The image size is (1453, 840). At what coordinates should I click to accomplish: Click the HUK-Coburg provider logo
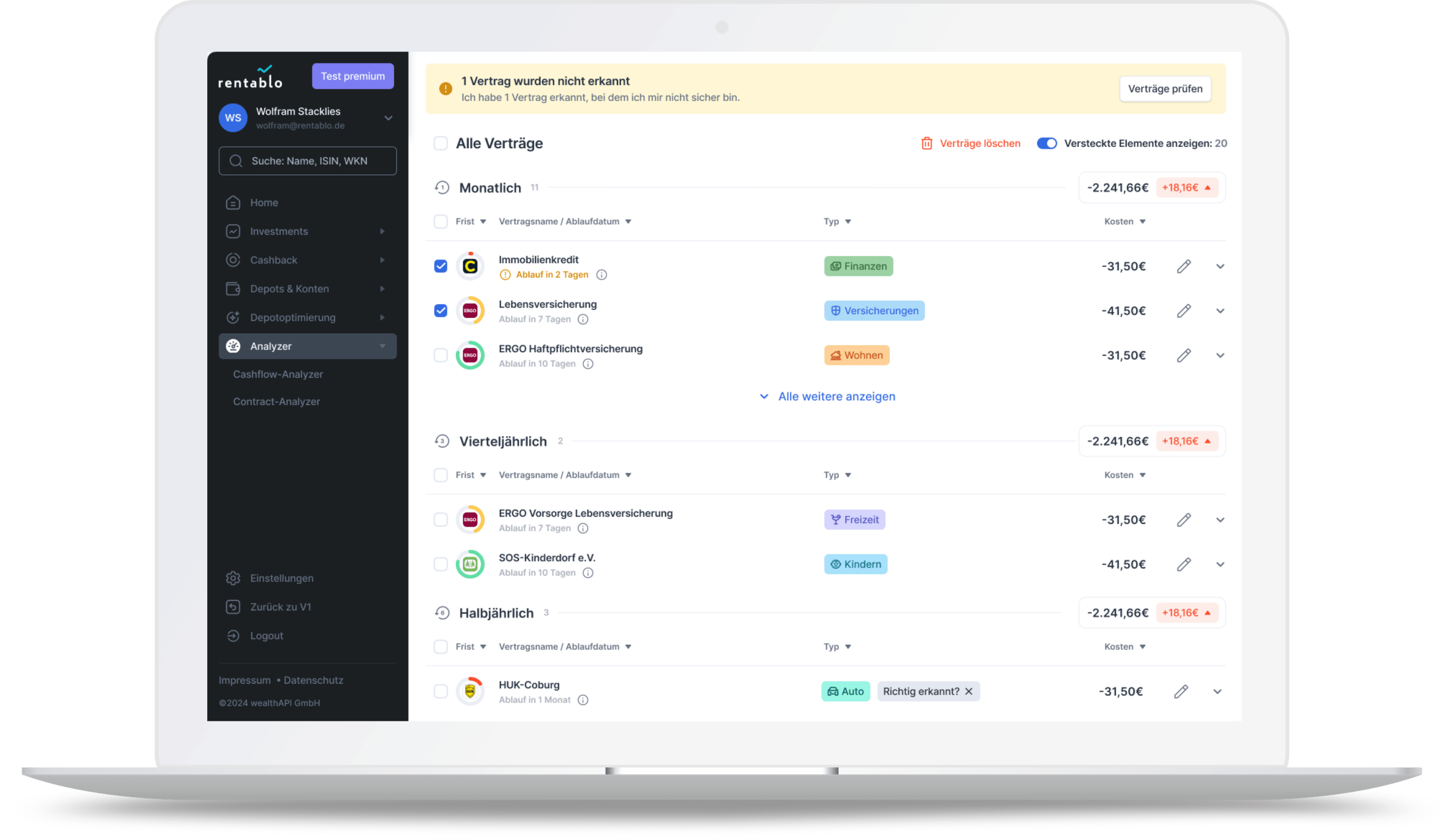coord(471,692)
